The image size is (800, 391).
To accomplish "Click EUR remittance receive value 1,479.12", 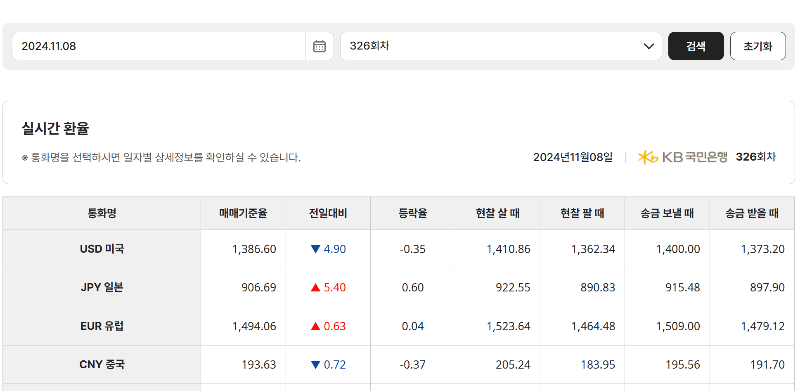I will click(x=763, y=326).
